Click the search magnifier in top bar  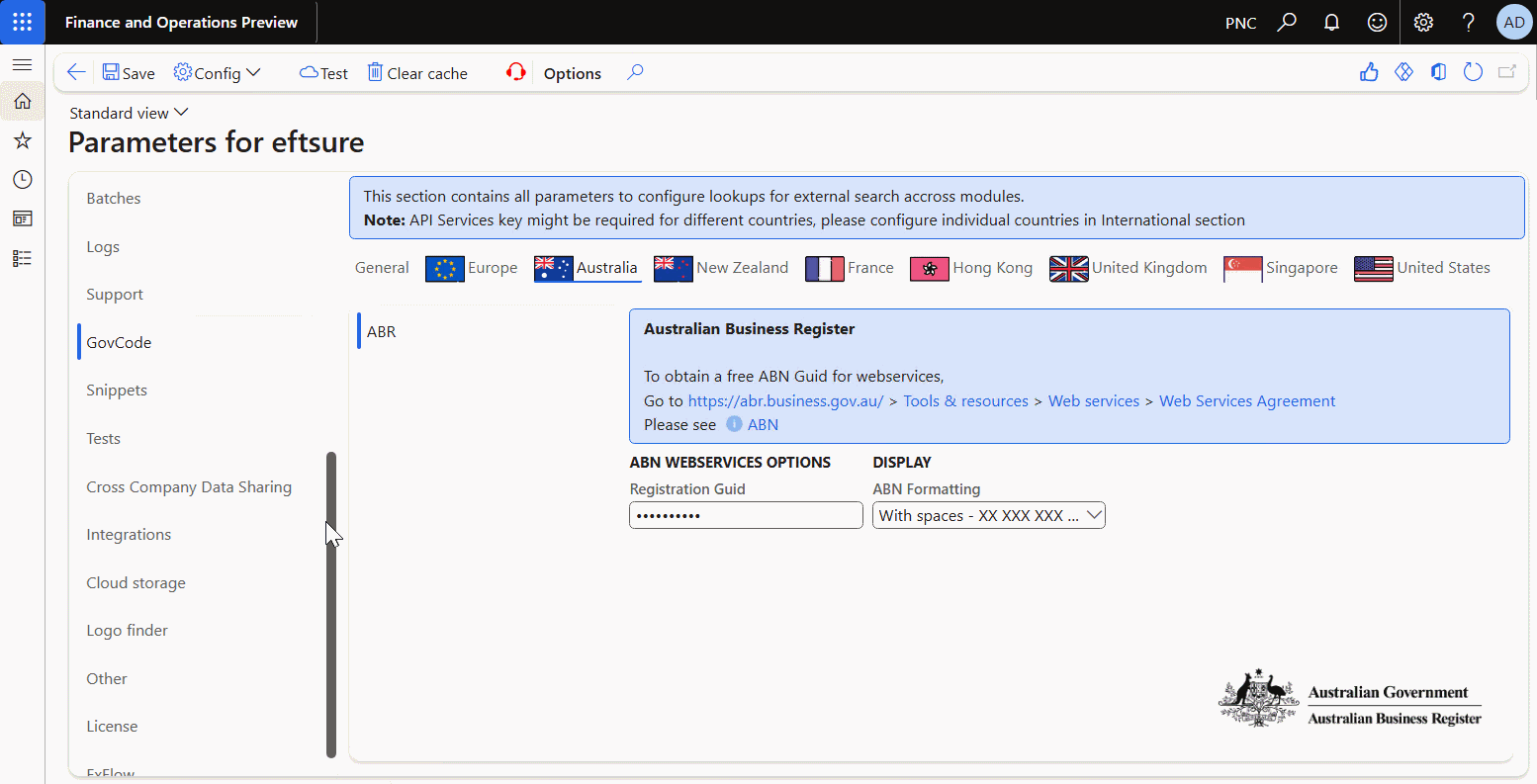(x=1287, y=22)
